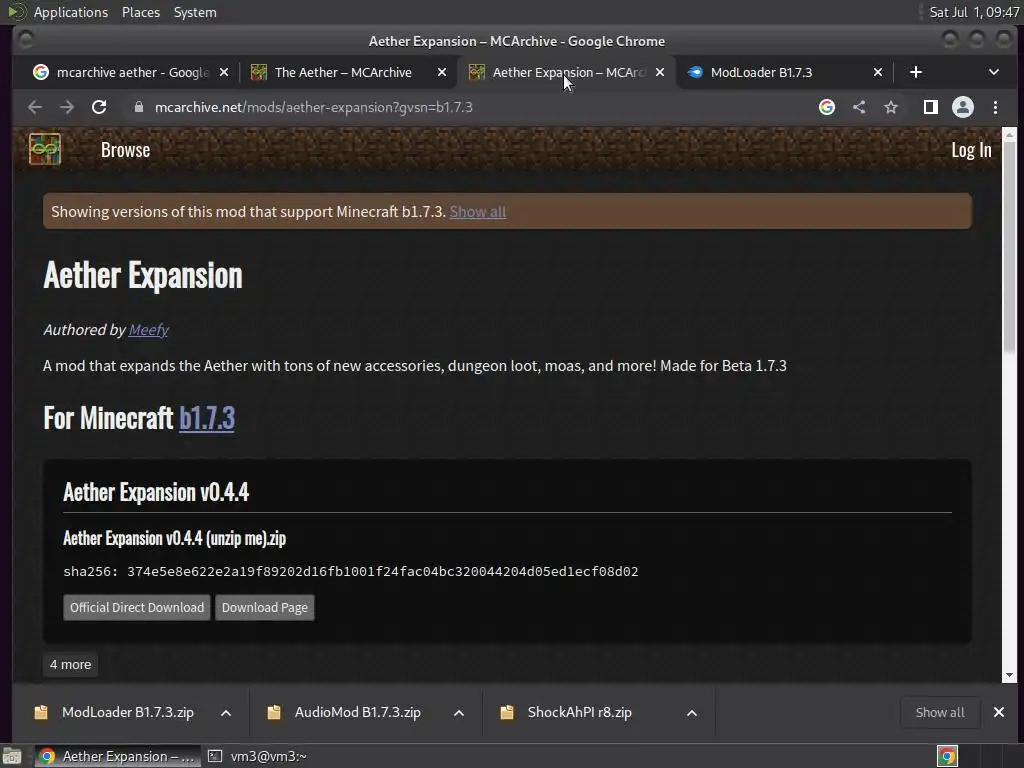The image size is (1024, 768).
Task: Open a new tab with plus
Action: click(x=916, y=72)
